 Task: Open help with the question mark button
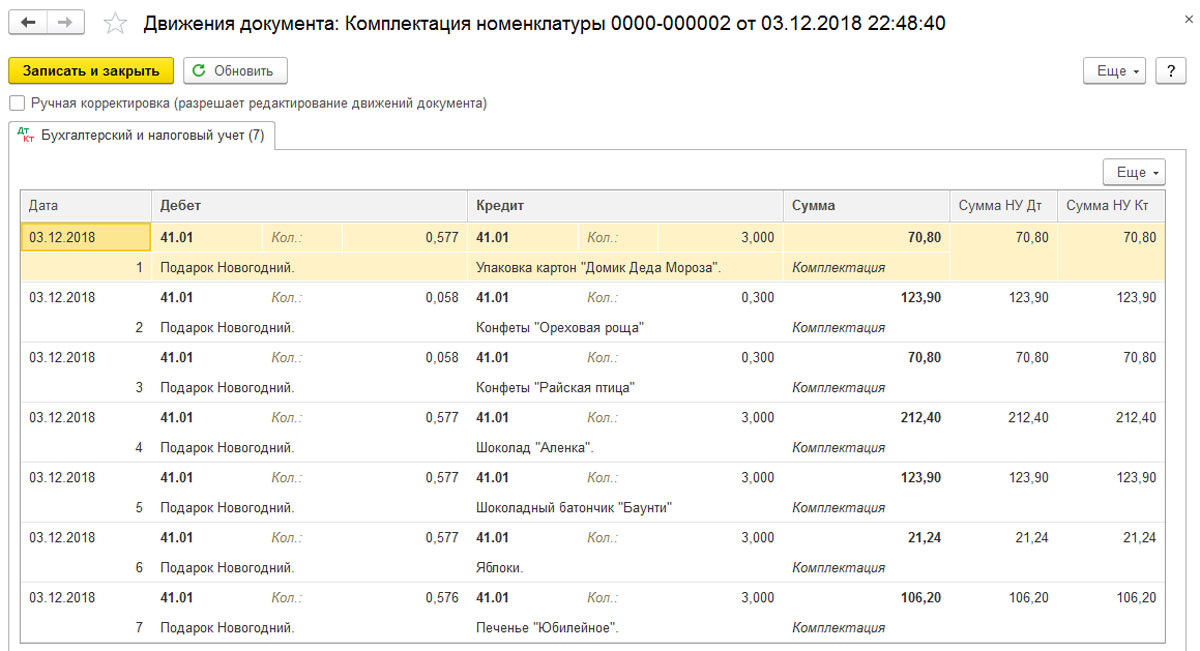[1170, 71]
